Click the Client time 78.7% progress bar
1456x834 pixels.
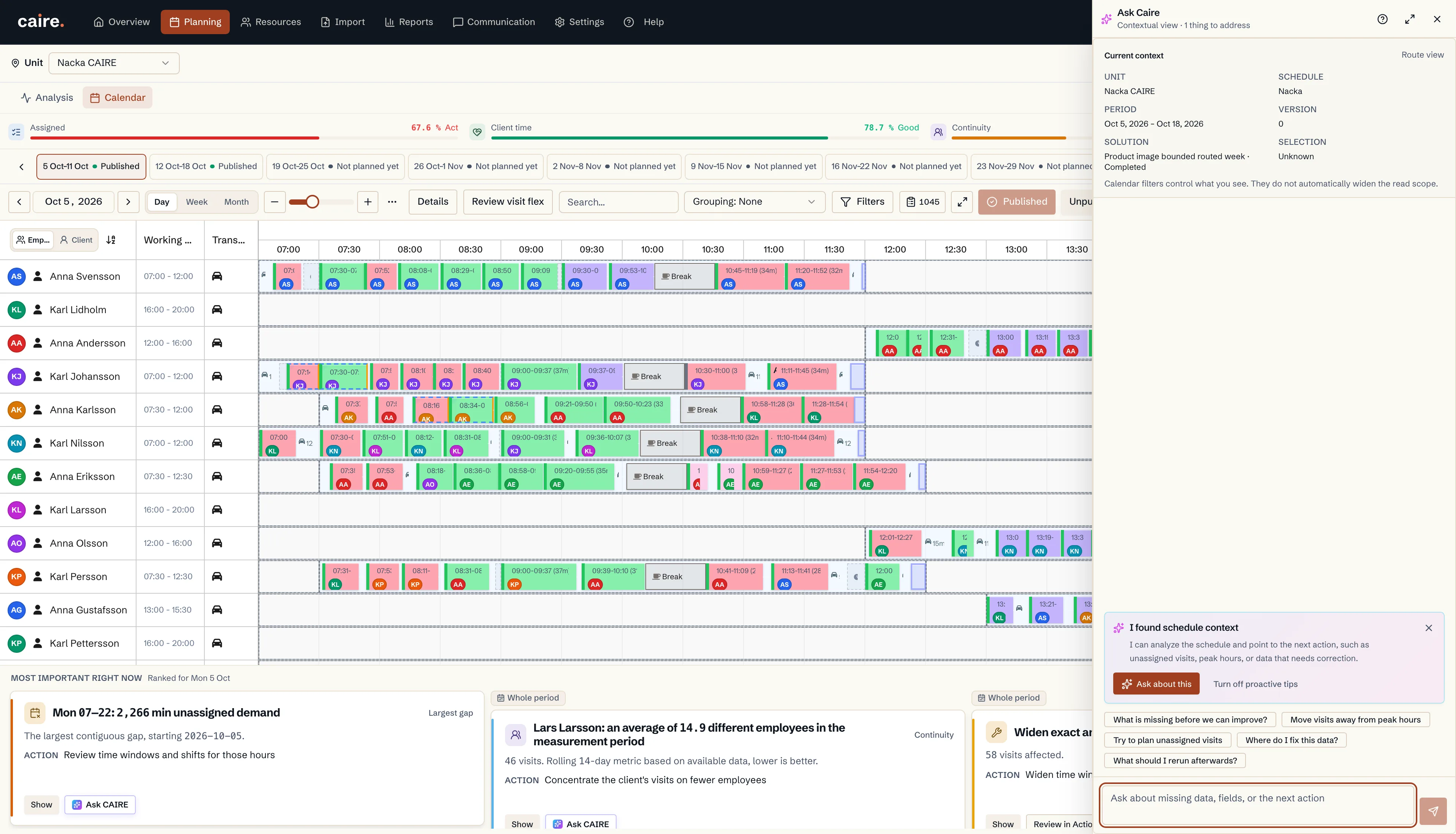coord(704,138)
